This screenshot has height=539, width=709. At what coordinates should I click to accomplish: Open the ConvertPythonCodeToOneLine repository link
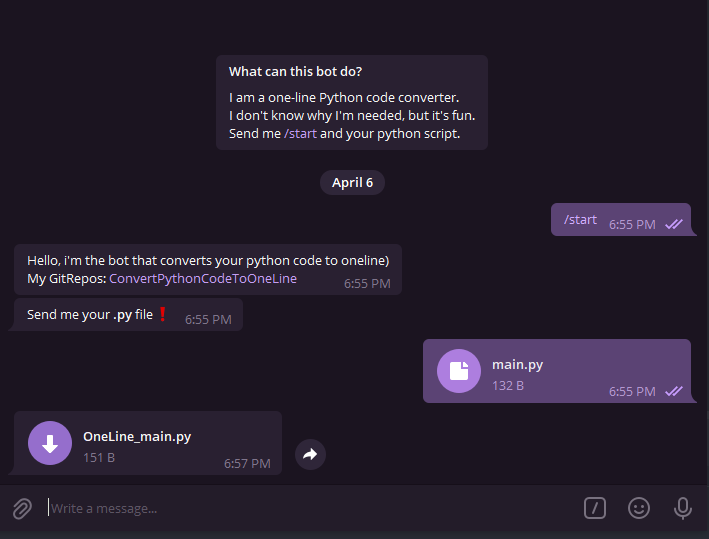click(x=203, y=279)
